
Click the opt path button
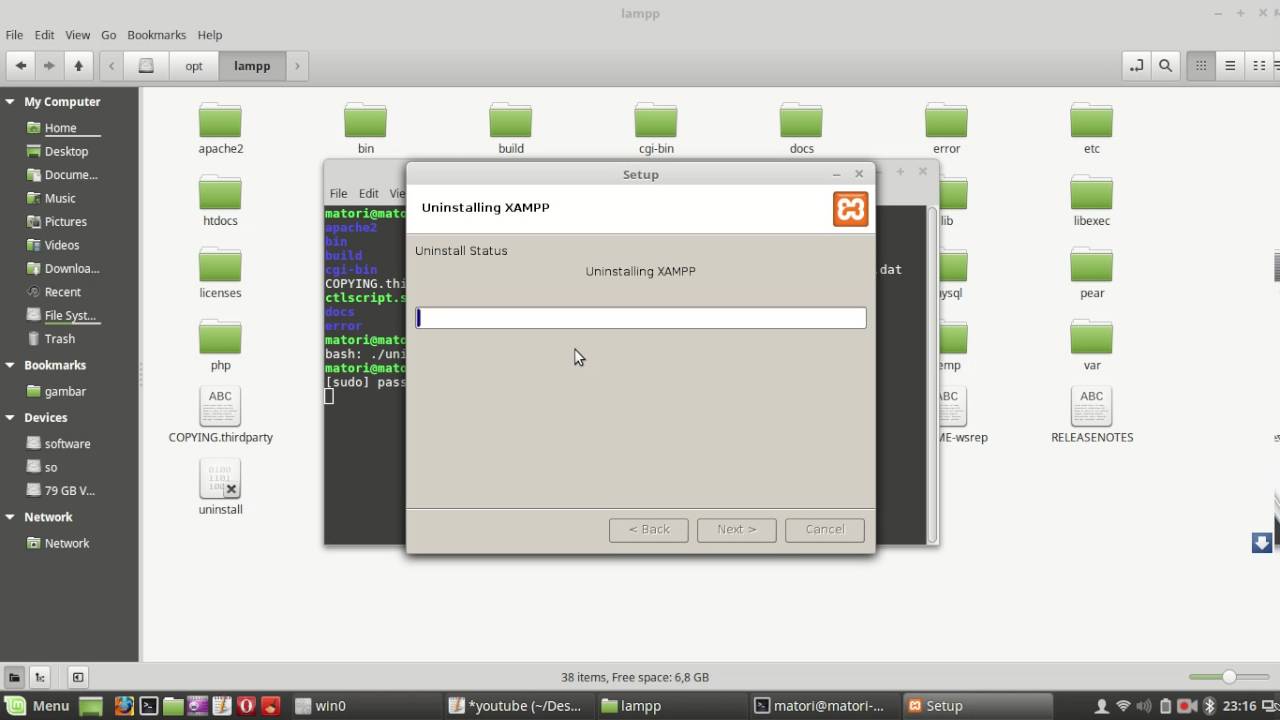(194, 66)
